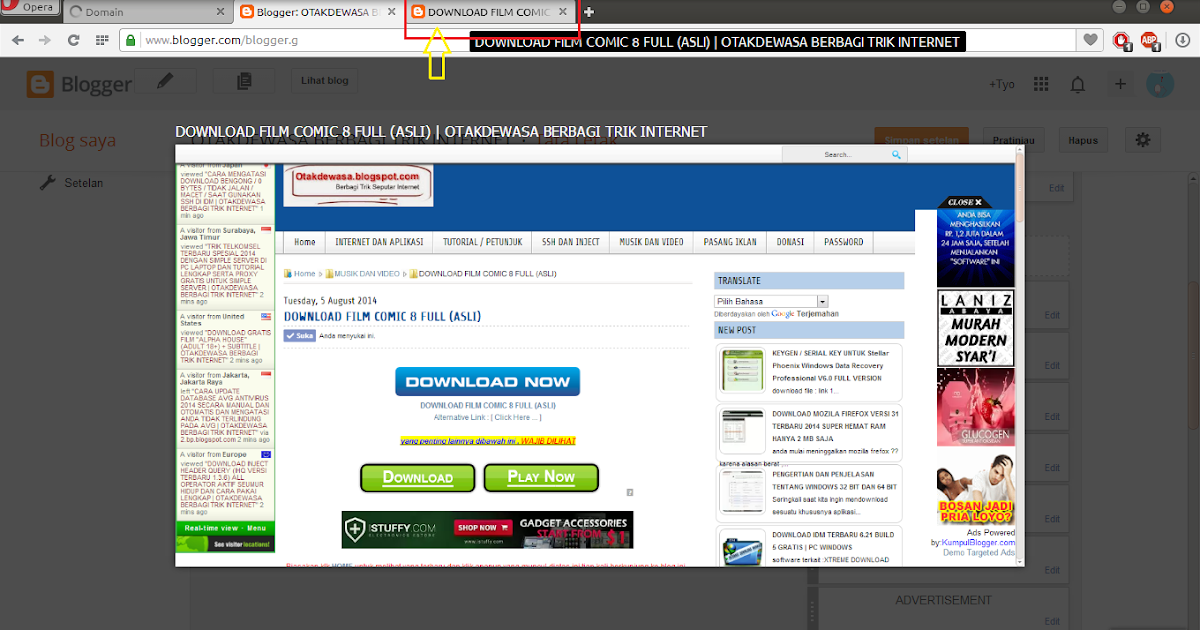Open the Home item in blog navigation bar
The width and height of the screenshot is (1200, 630).
tap(305, 242)
